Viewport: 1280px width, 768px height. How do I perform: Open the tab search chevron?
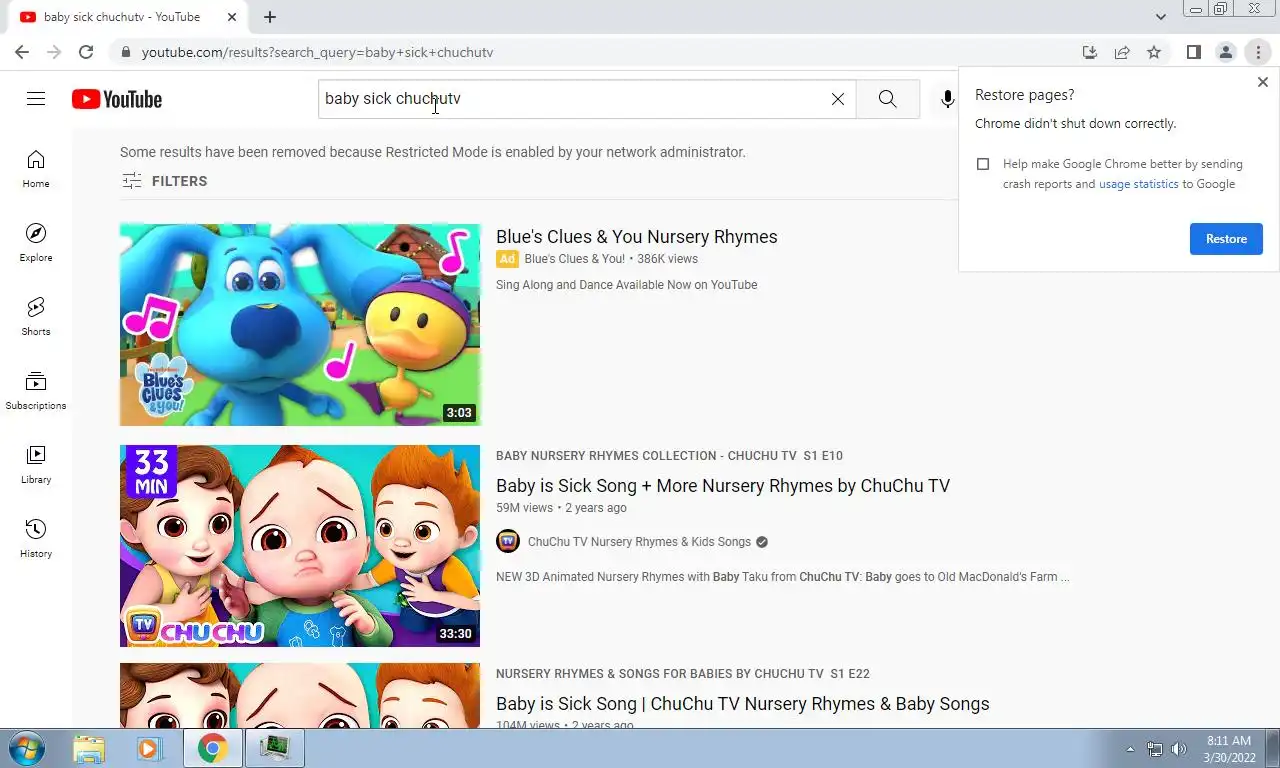[1160, 17]
